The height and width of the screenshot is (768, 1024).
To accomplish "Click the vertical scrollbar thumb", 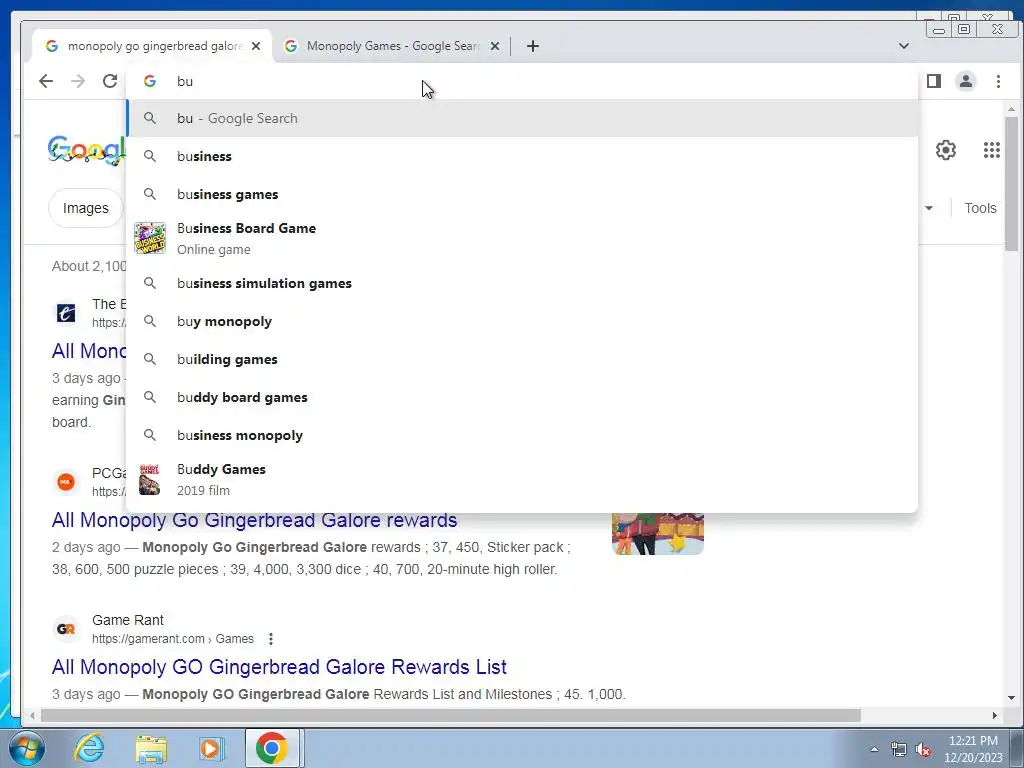I will [x=1011, y=184].
